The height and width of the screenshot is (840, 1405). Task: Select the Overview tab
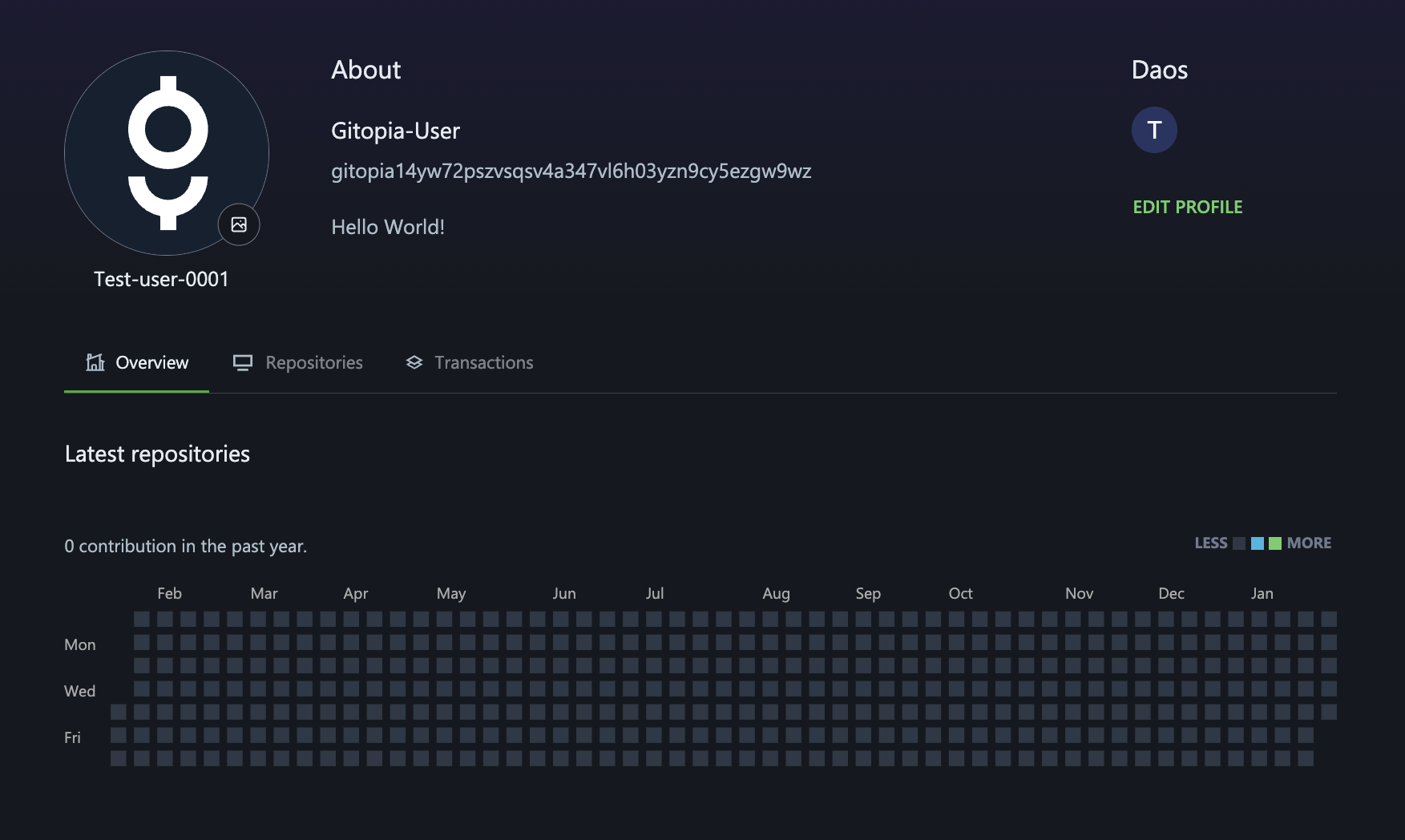pyautogui.click(x=151, y=363)
